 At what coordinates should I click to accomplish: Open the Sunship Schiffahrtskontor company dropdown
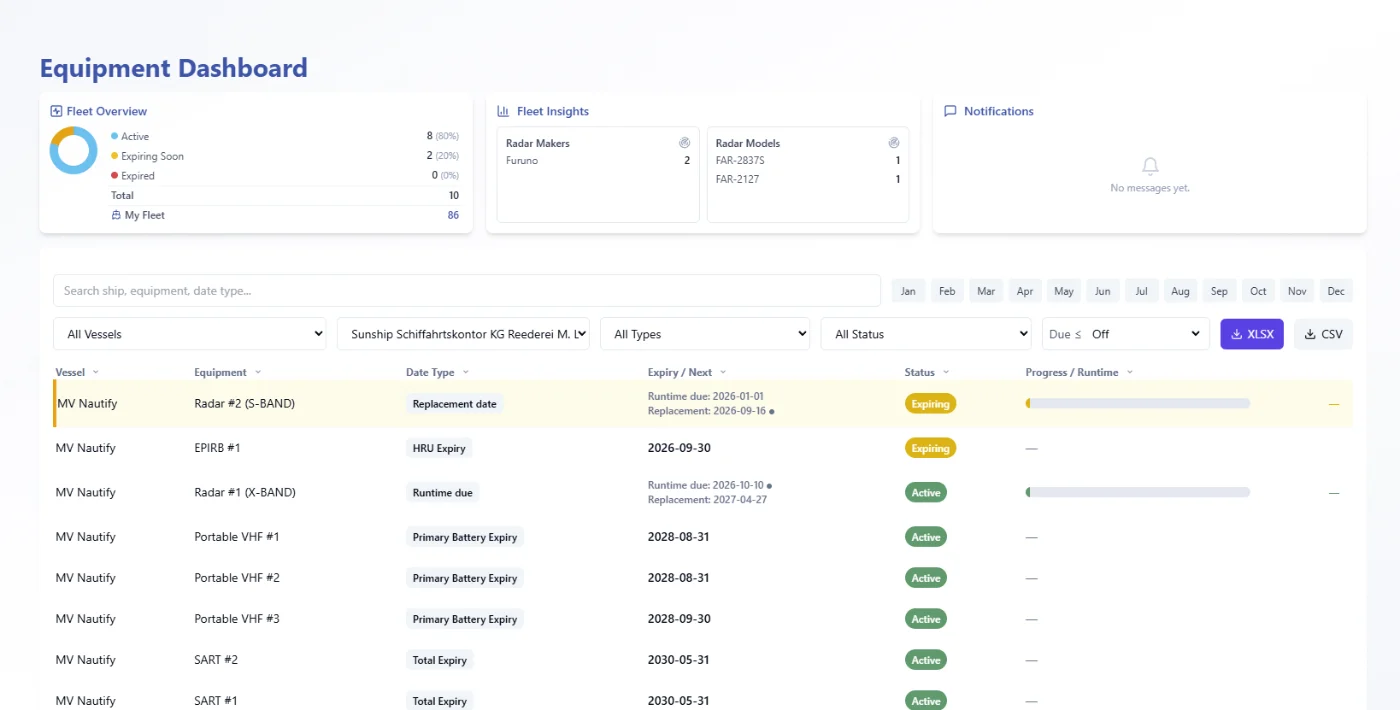[463, 334]
